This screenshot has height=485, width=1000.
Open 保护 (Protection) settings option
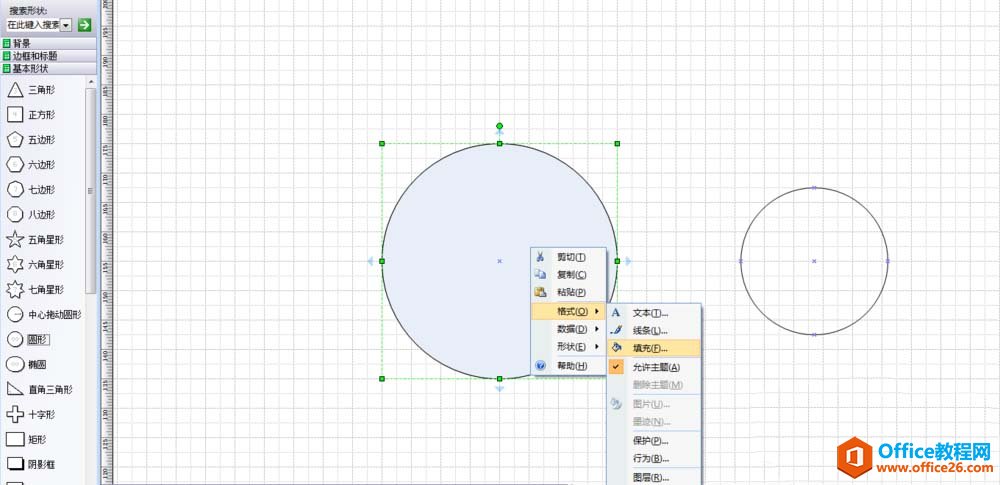[650, 441]
